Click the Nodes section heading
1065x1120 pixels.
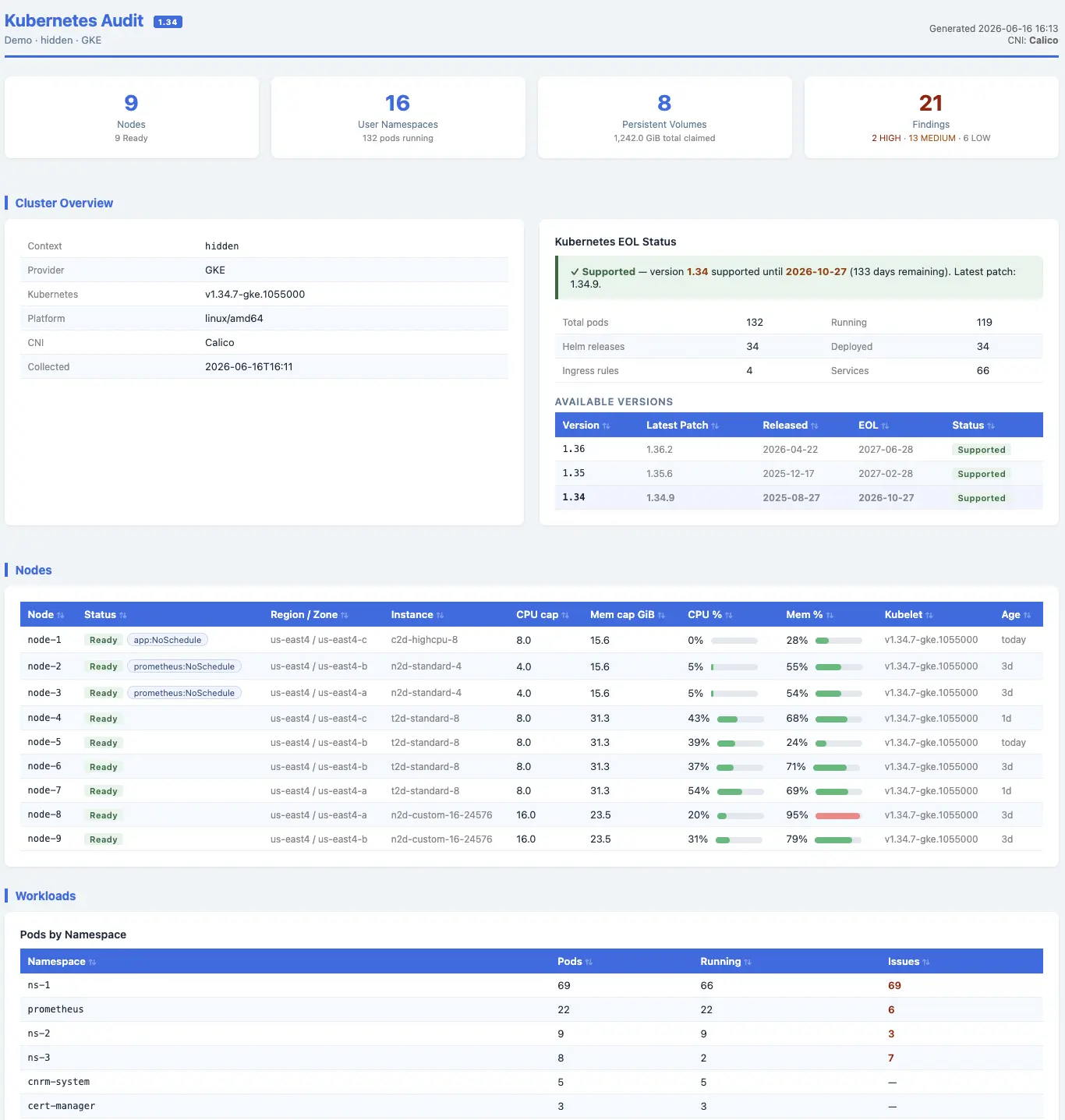pos(34,571)
